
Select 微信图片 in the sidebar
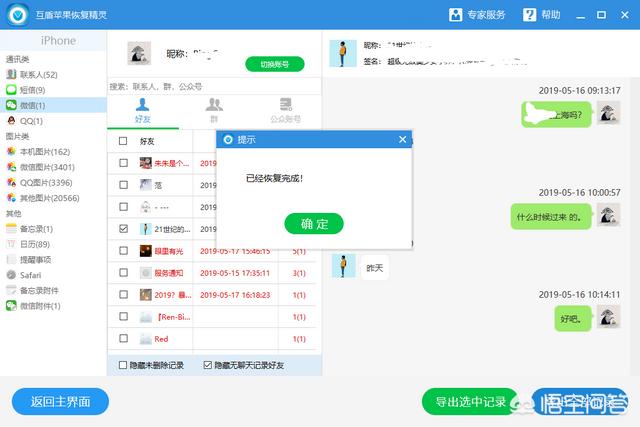(x=46, y=167)
